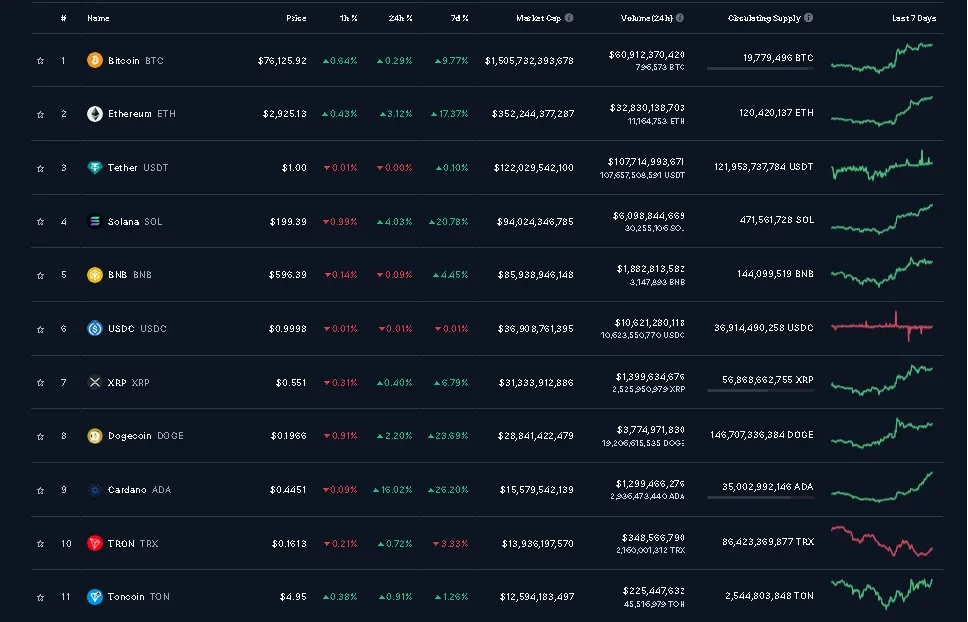The image size is (968, 622).
Task: Toggle the watchlist star for Bitcoin
Action: (40, 61)
